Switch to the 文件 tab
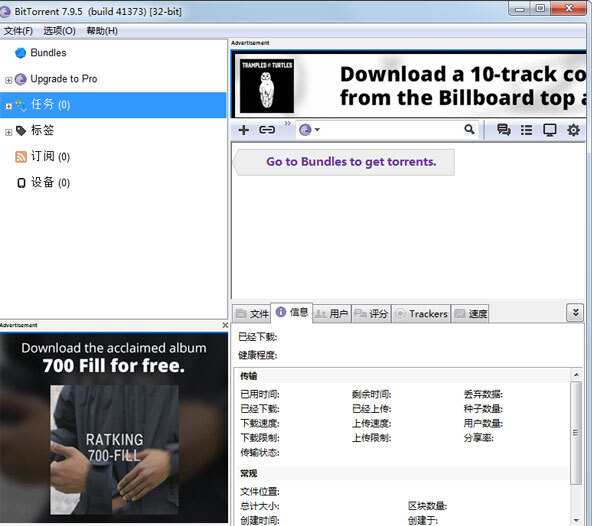This screenshot has height=526, width=592. click(251, 314)
